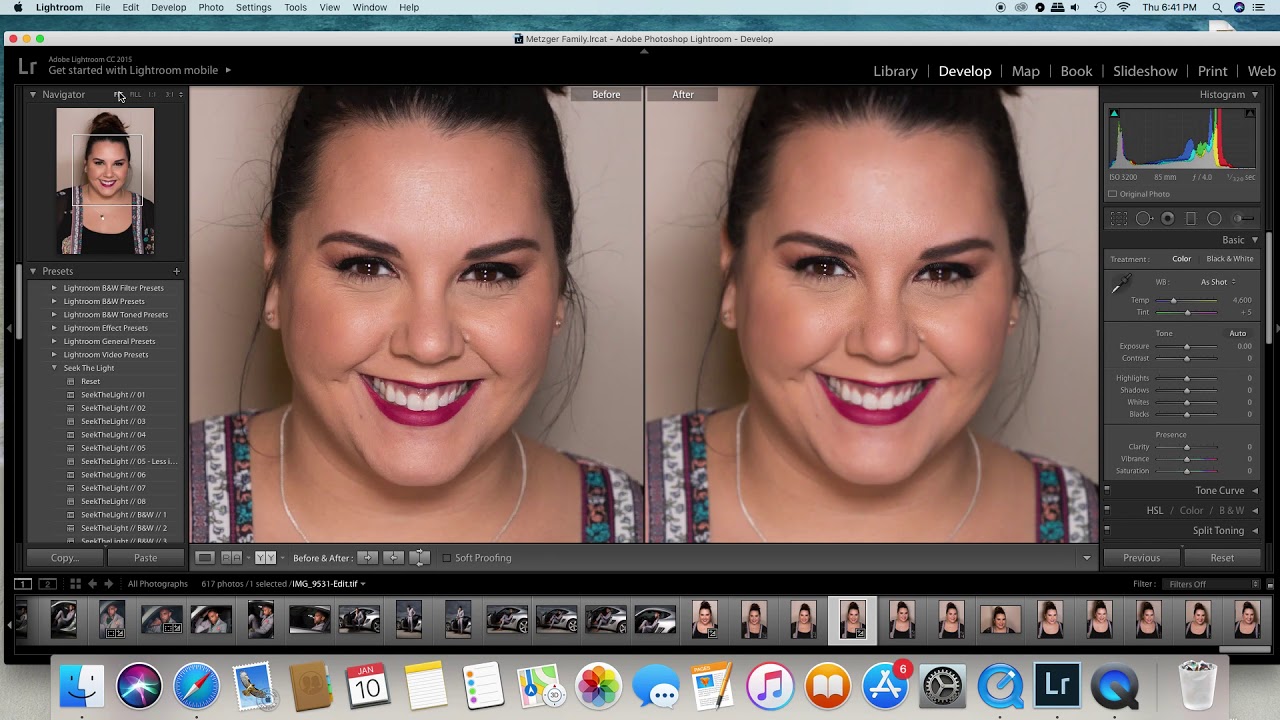
Task: Collapse the Presets panel
Action: tap(32, 271)
